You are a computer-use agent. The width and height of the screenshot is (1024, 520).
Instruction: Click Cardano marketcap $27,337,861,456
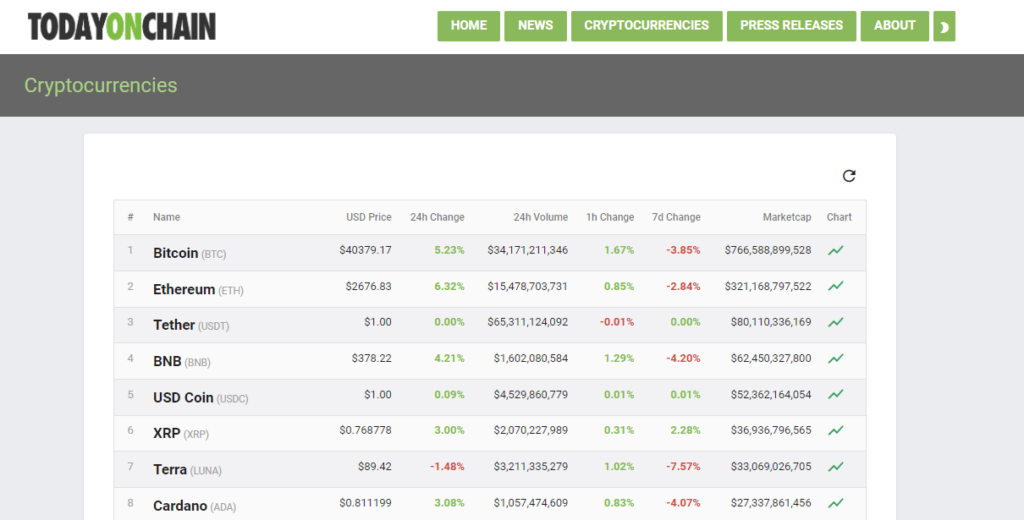[x=771, y=503]
